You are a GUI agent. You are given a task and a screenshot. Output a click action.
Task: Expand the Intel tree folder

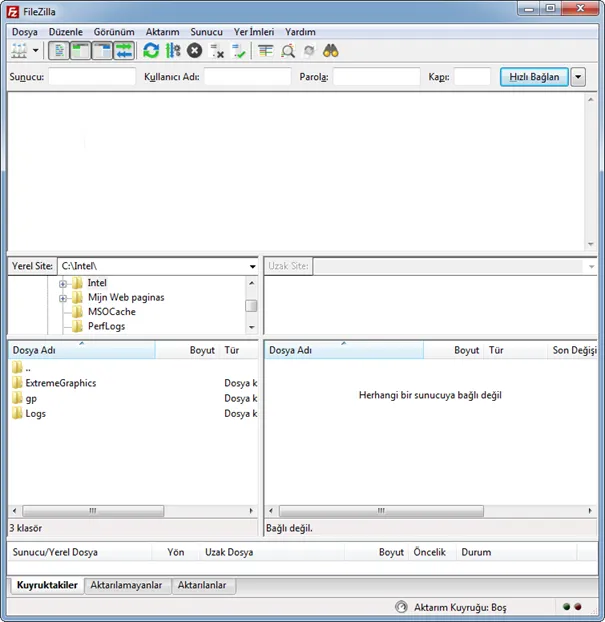pyautogui.click(x=63, y=284)
